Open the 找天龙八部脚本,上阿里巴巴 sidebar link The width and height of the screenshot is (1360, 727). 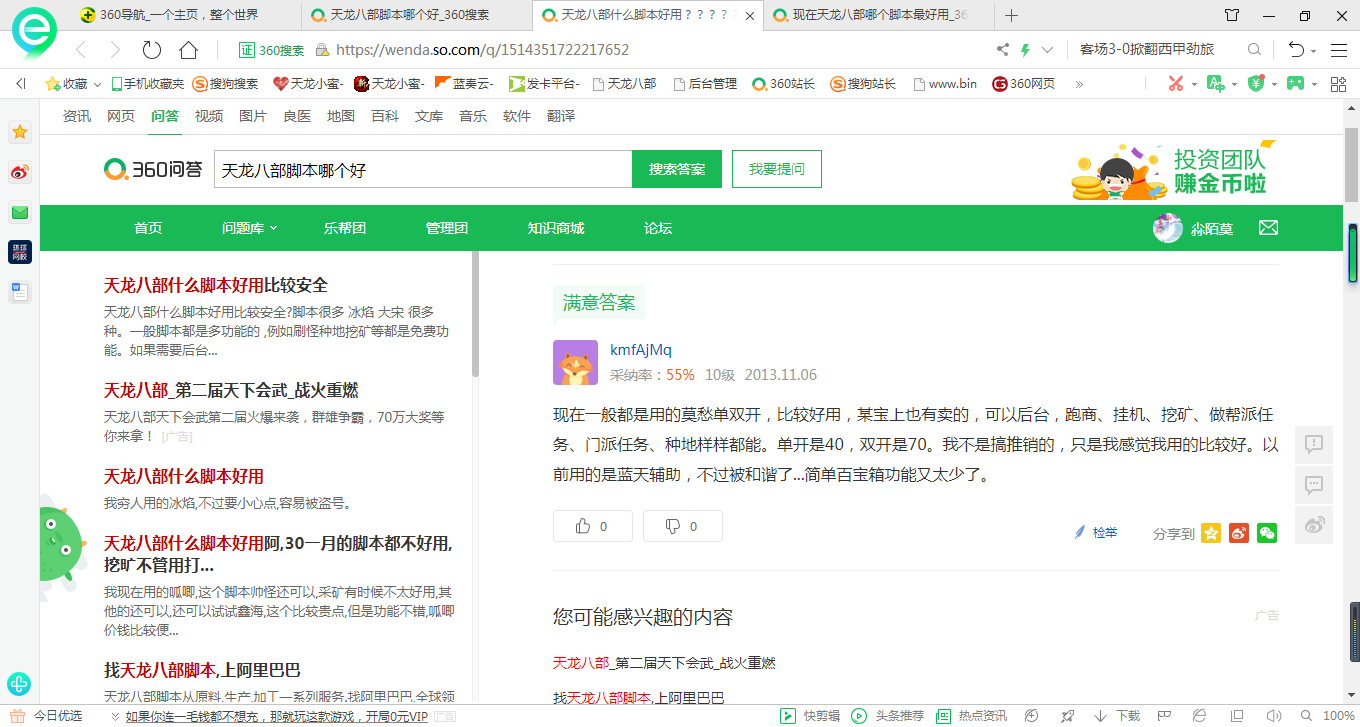pos(202,670)
